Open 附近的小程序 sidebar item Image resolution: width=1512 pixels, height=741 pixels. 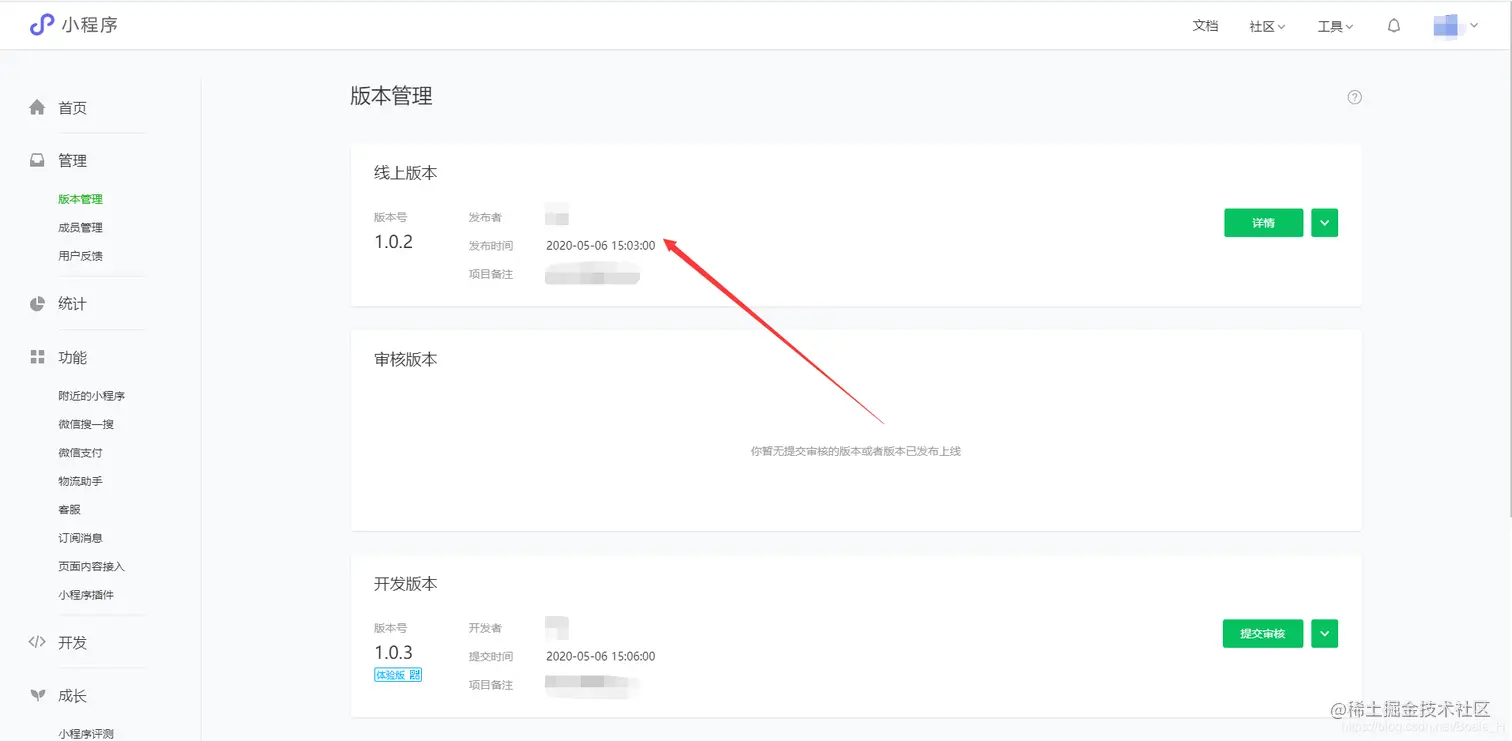click(x=91, y=396)
